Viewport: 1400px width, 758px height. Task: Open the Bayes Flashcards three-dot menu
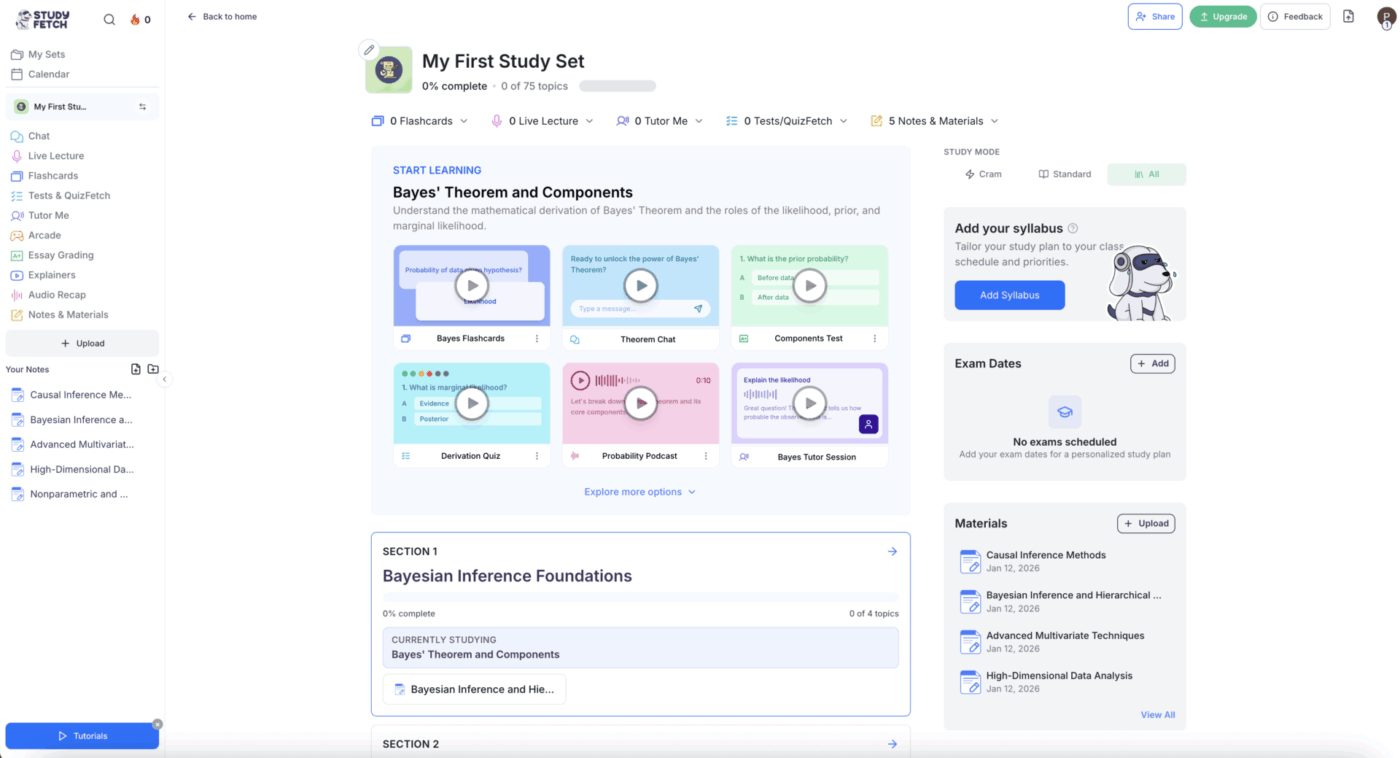(537, 339)
